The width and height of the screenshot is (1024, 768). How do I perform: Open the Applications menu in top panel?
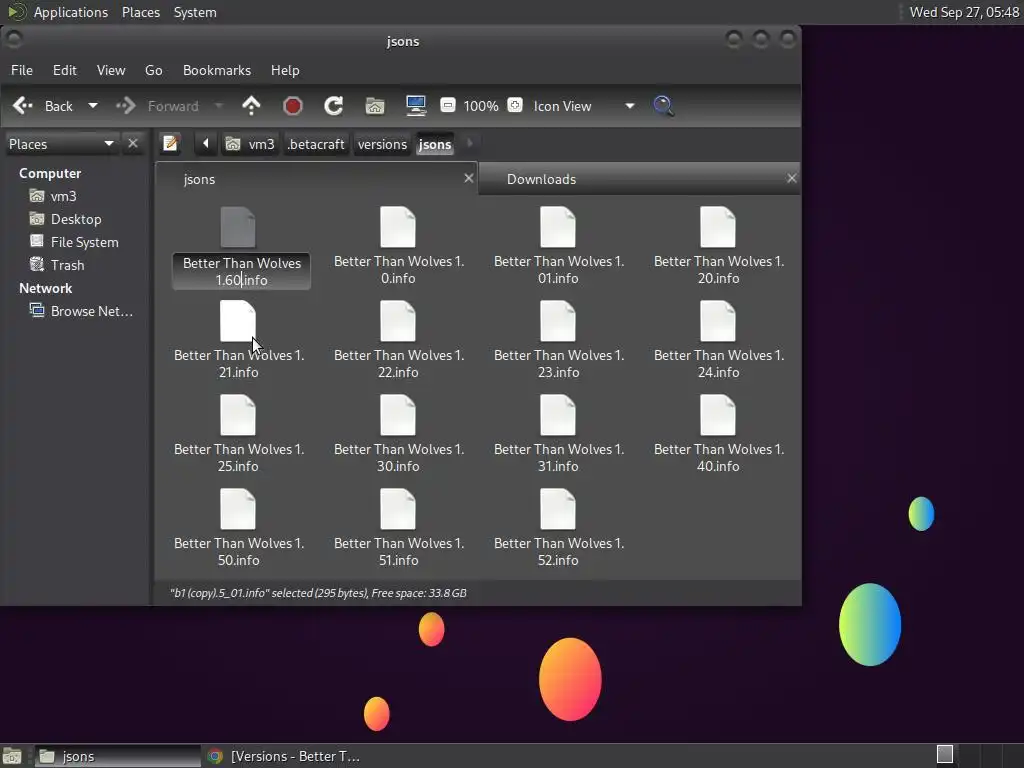coord(71,12)
